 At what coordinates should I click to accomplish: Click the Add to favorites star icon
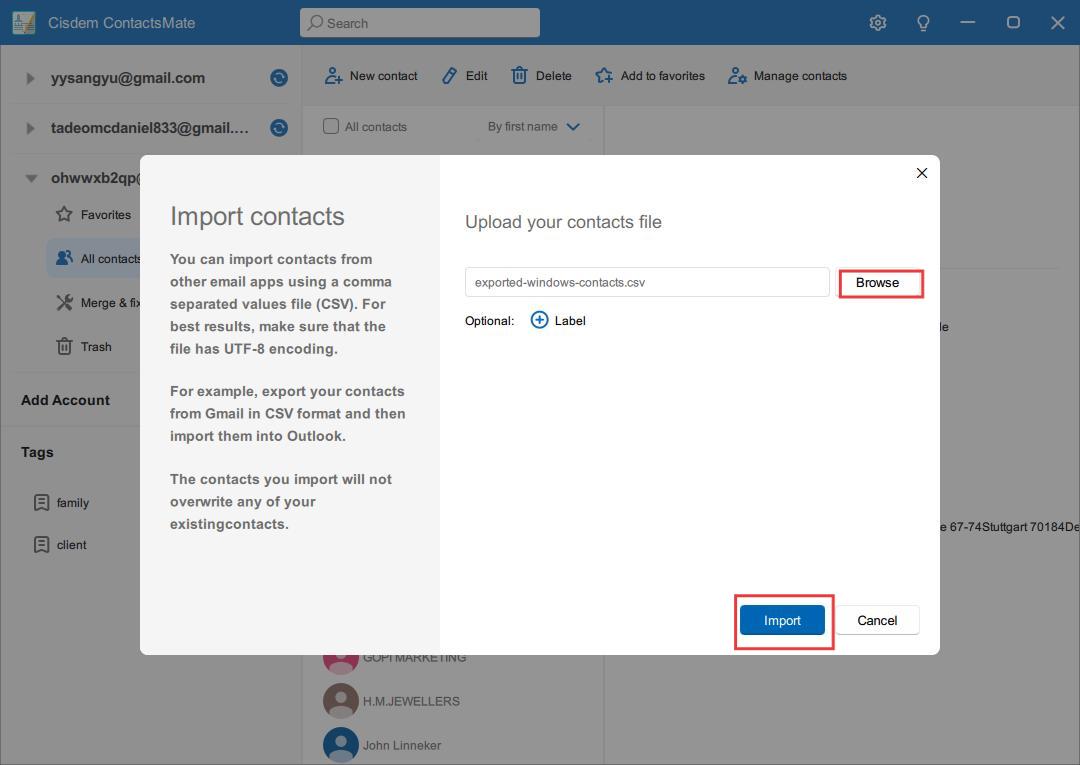pyautogui.click(x=604, y=75)
